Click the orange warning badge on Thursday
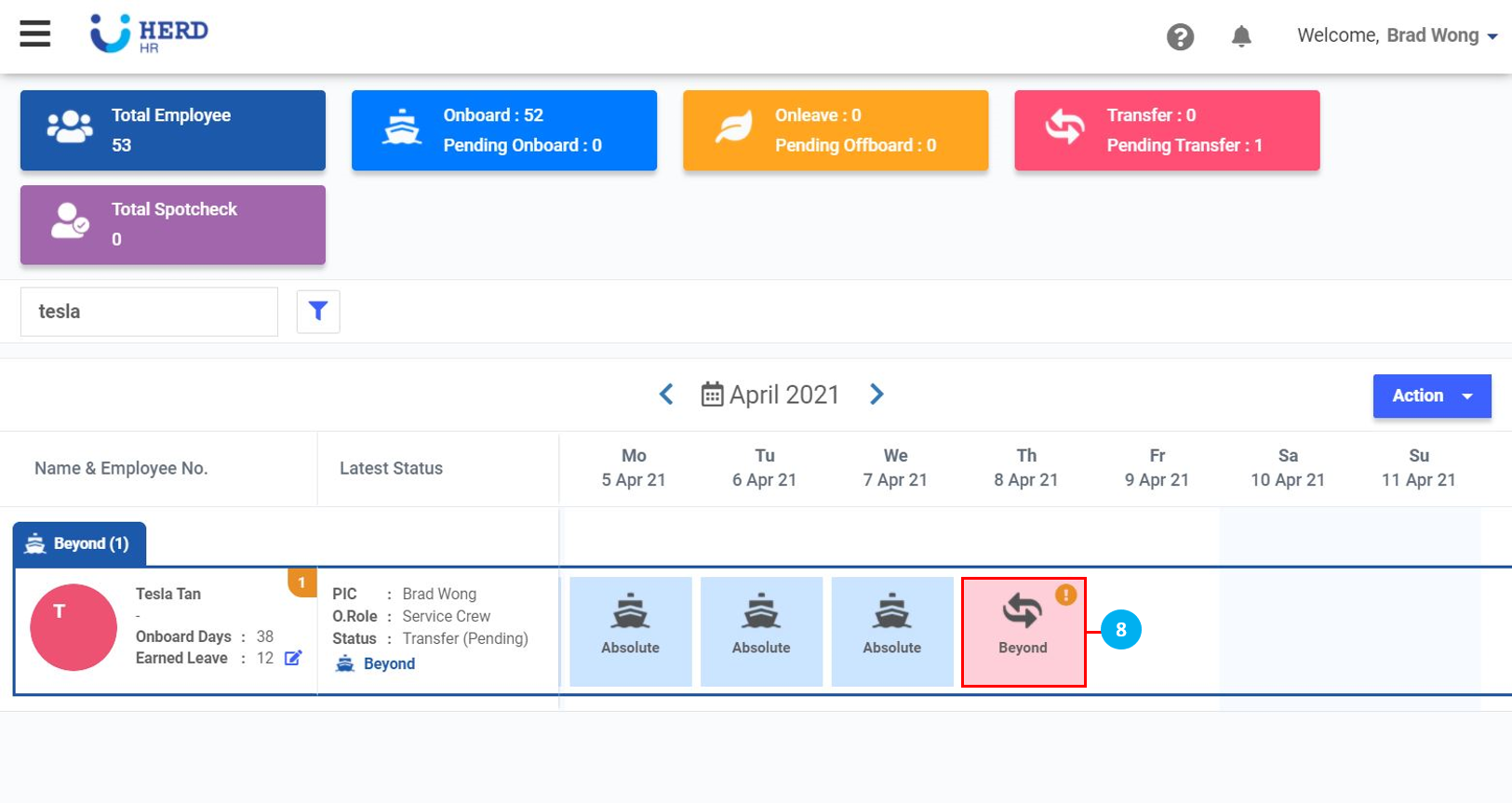 click(x=1065, y=595)
